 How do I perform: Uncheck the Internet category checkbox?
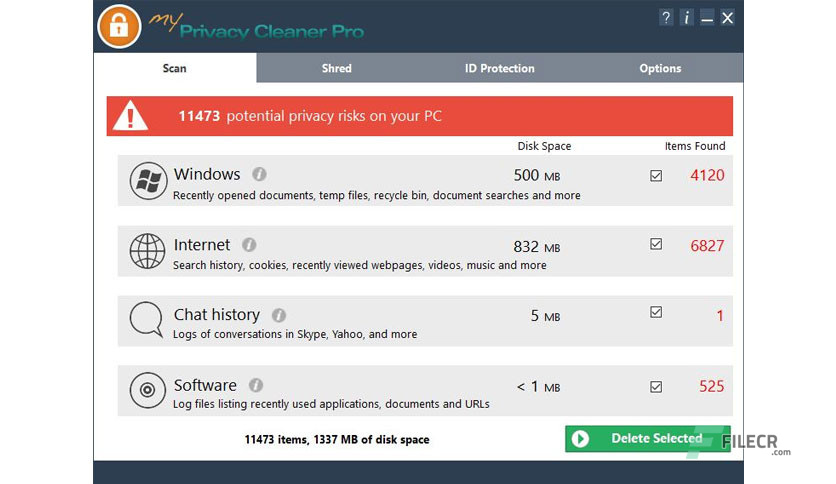click(x=656, y=244)
